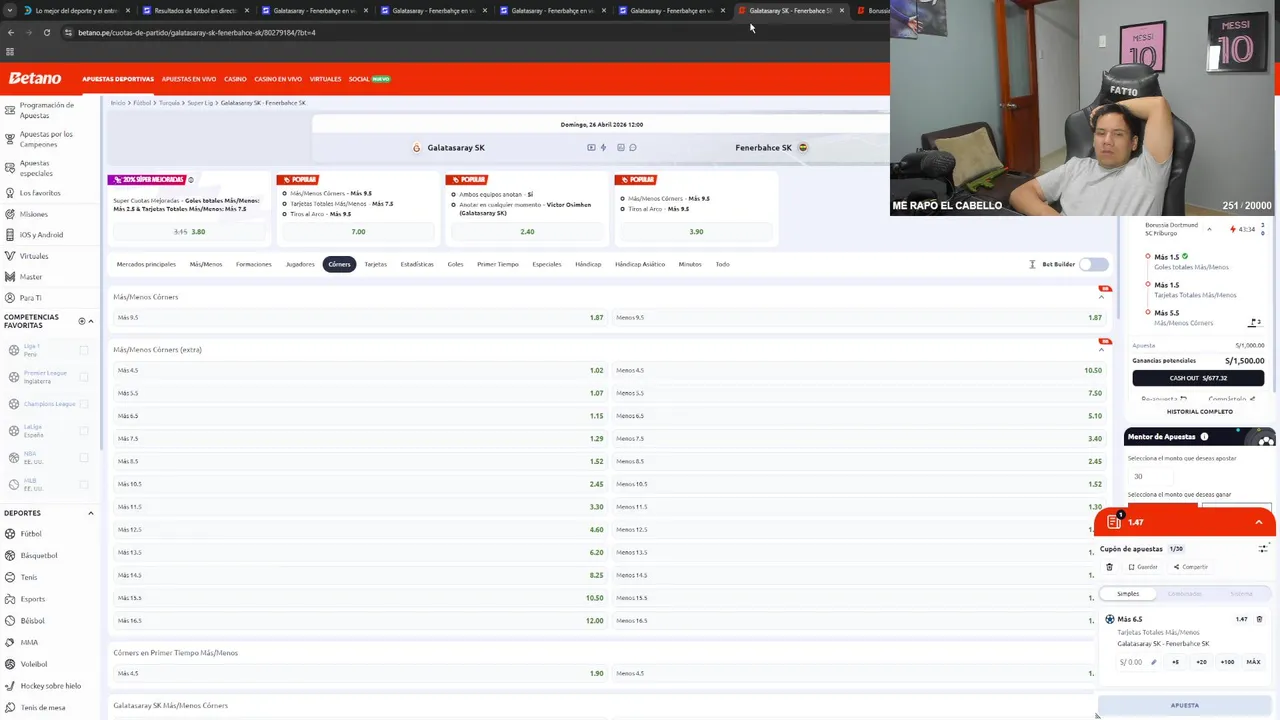Check the LaLiga España checkbox

tap(84, 431)
